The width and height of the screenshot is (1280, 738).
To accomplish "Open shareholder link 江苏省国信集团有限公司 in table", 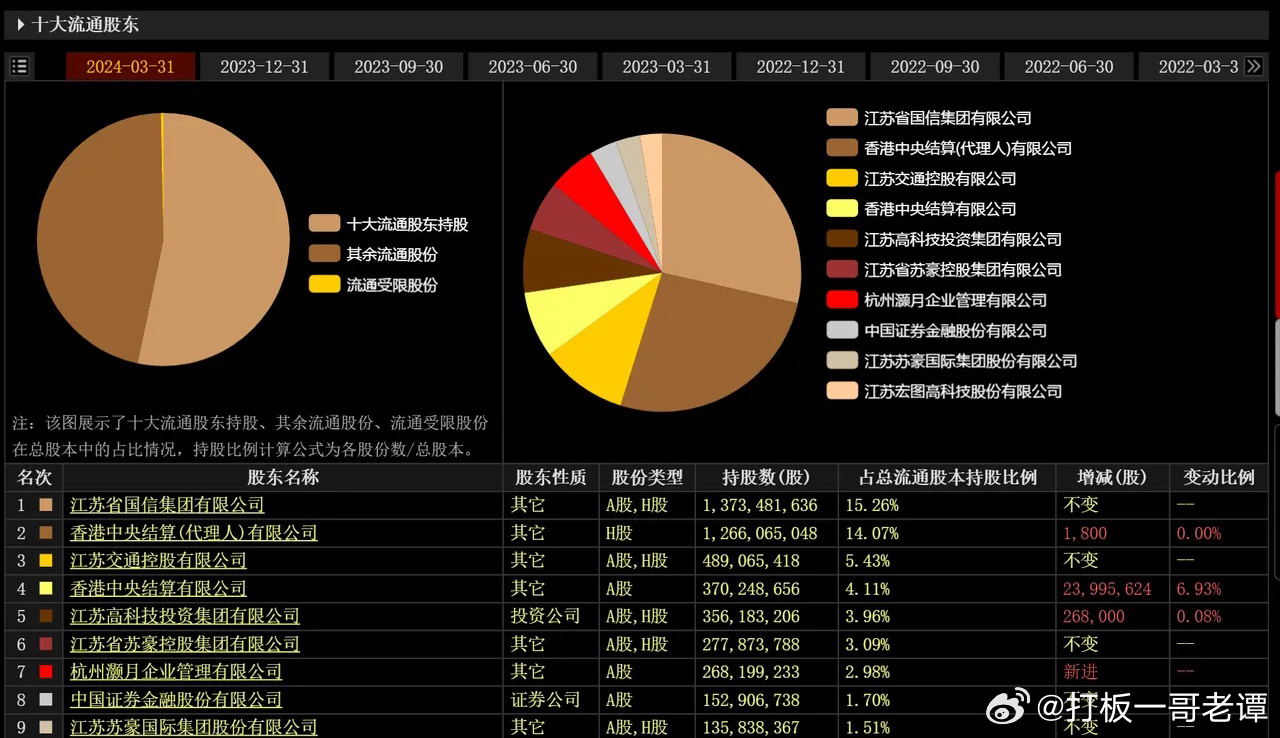I will (x=167, y=505).
